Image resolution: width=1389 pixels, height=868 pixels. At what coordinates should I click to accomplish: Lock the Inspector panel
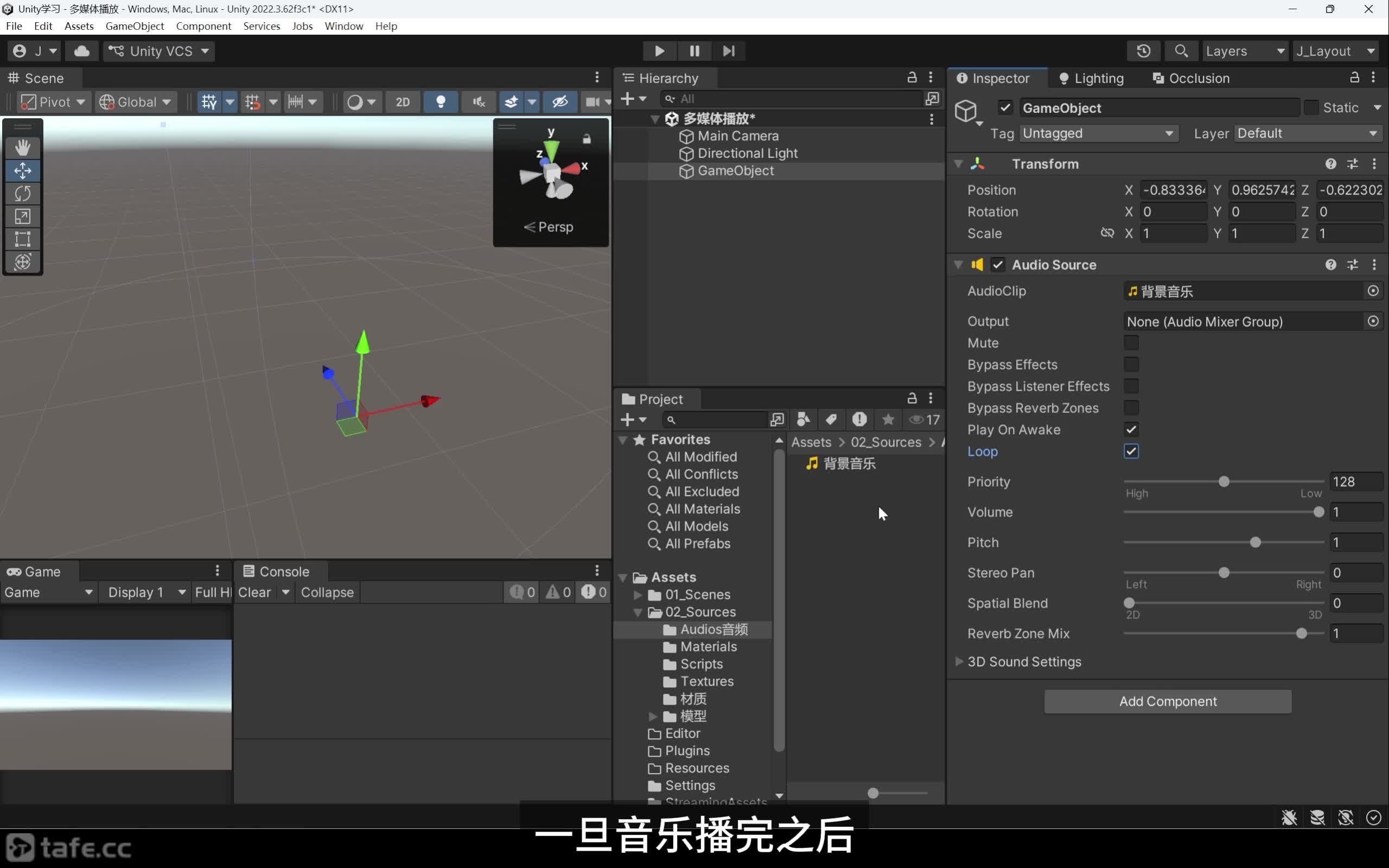[x=1354, y=78]
